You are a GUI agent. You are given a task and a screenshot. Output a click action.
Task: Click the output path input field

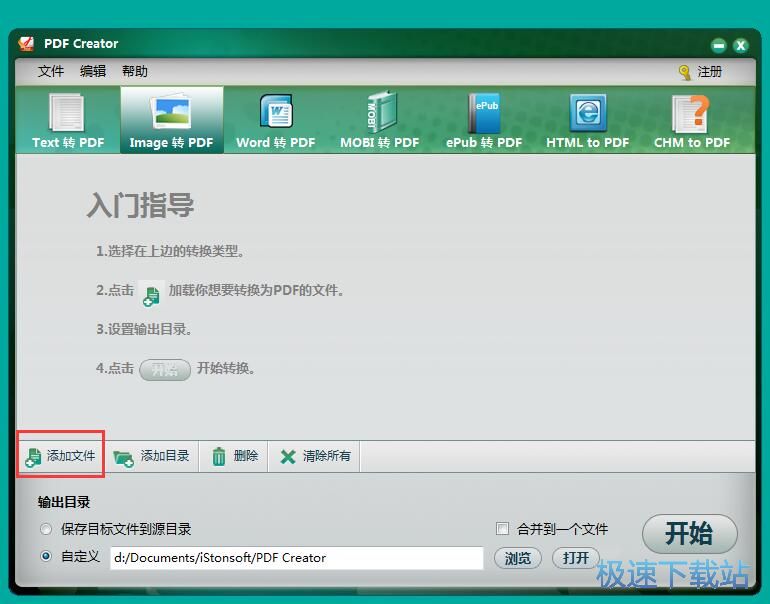coord(297,558)
